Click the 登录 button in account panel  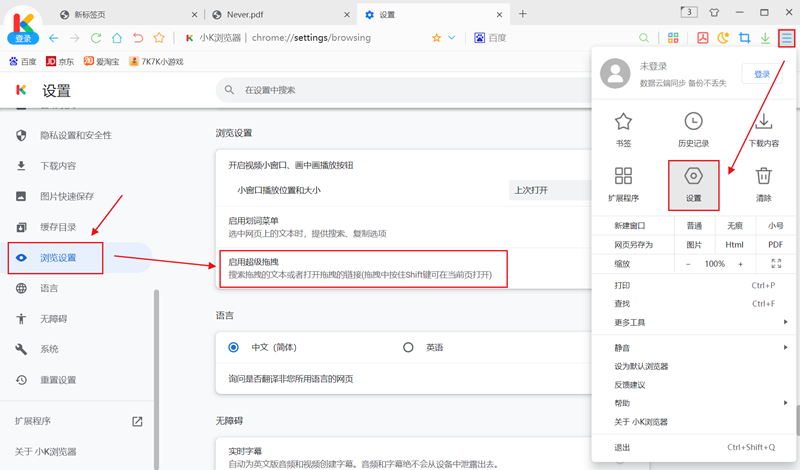click(x=762, y=74)
